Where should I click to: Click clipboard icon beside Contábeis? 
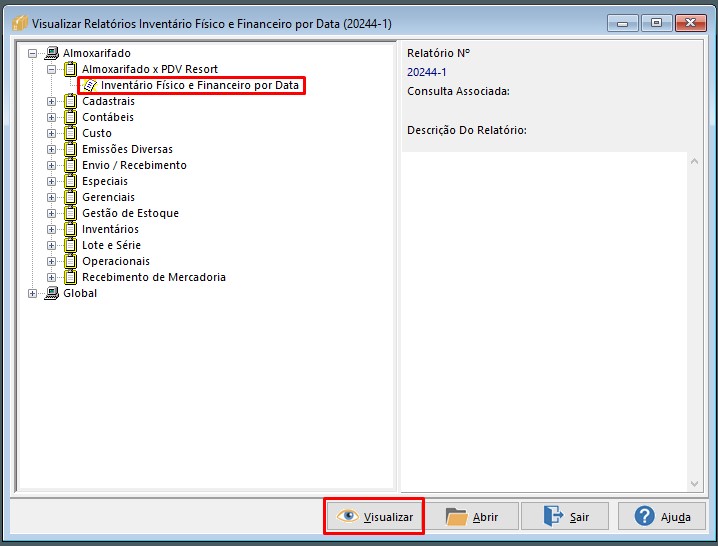pyautogui.click(x=70, y=117)
